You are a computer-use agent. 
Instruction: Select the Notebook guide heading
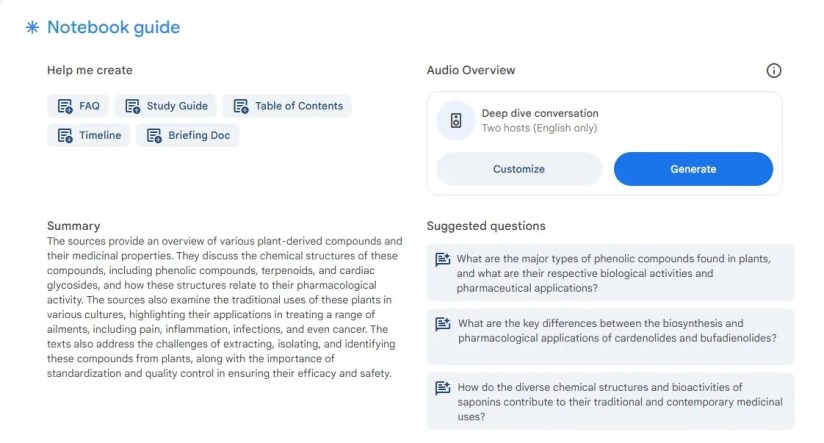(x=113, y=28)
